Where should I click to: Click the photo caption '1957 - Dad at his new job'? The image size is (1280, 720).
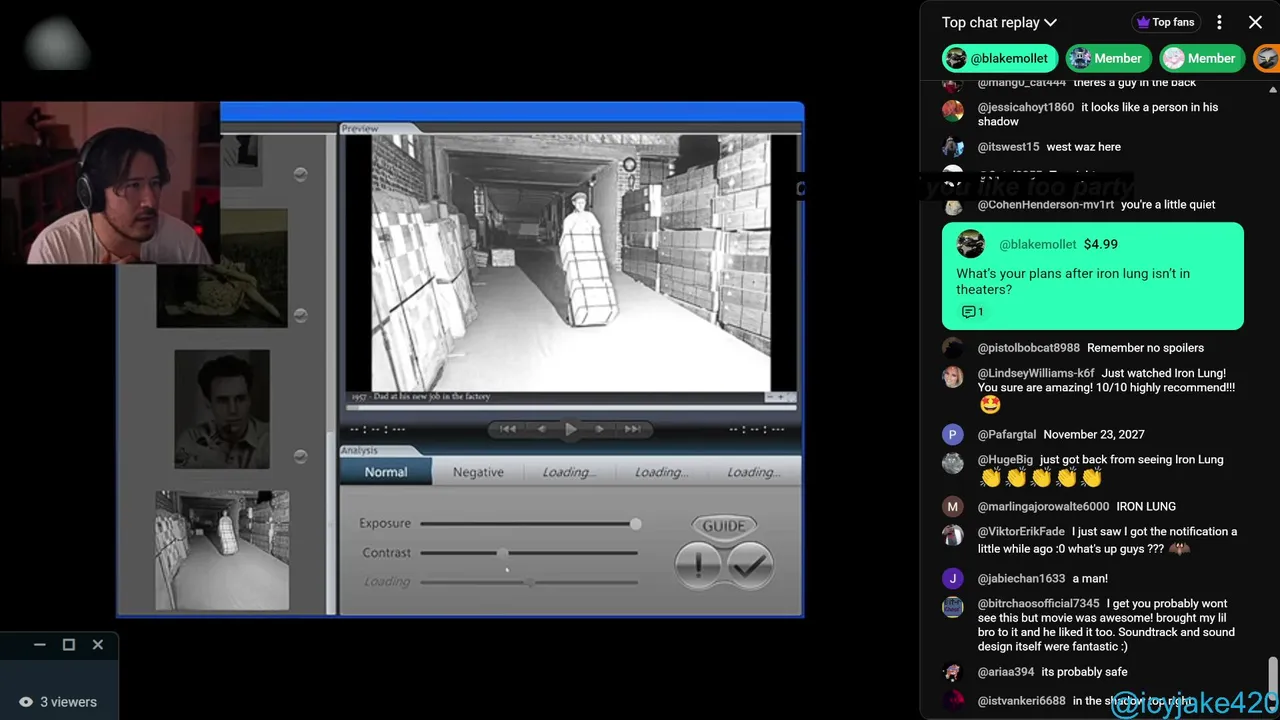[x=421, y=397]
